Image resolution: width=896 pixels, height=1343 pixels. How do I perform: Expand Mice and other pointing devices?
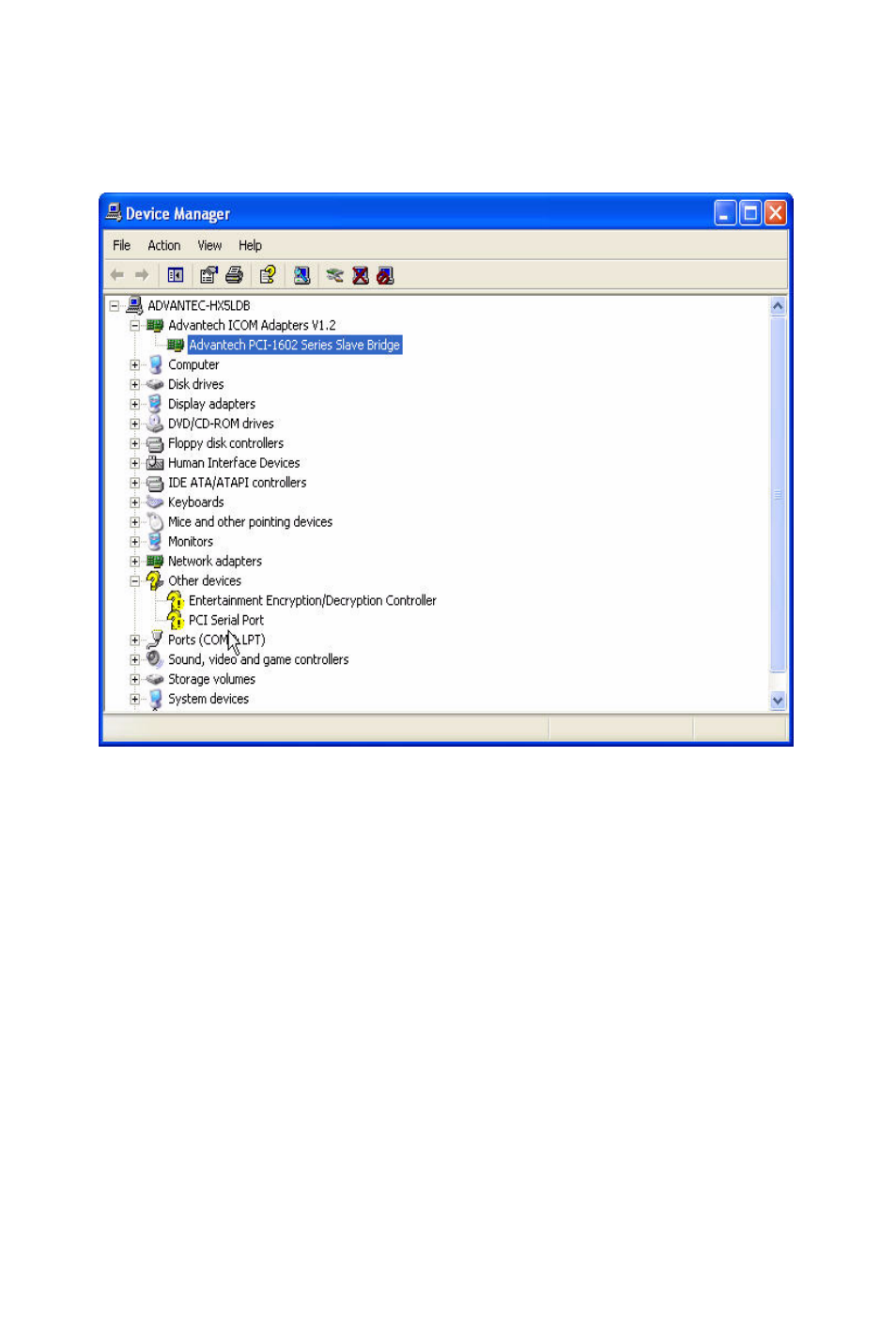point(135,523)
